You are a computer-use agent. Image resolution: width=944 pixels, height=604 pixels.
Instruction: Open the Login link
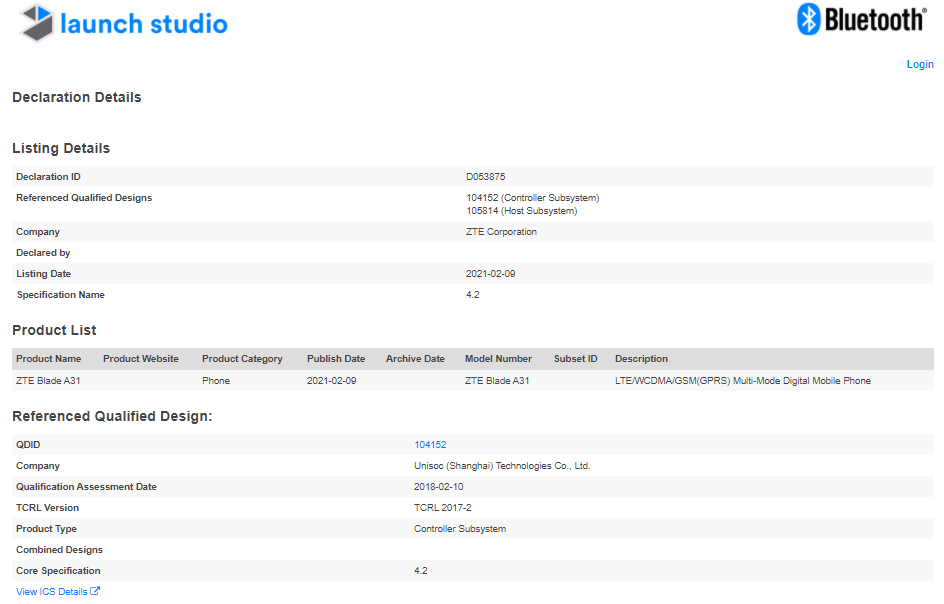(919, 64)
